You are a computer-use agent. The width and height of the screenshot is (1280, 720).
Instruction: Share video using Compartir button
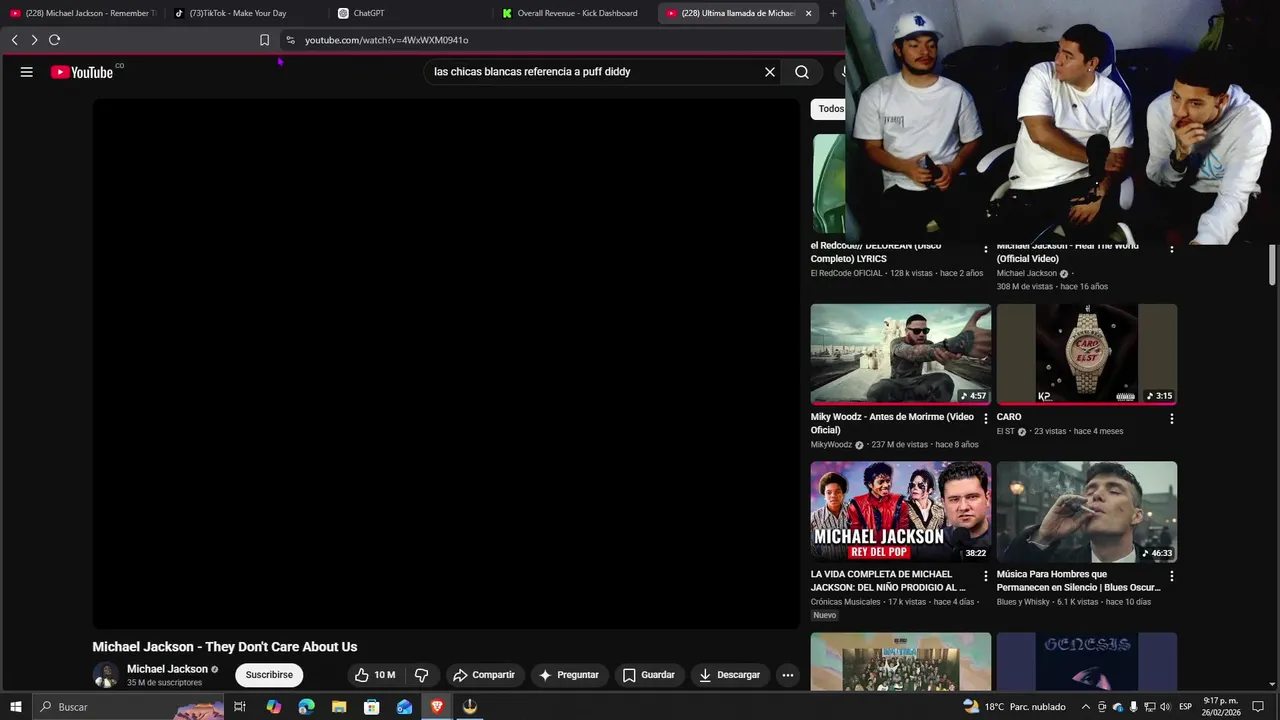tap(484, 675)
